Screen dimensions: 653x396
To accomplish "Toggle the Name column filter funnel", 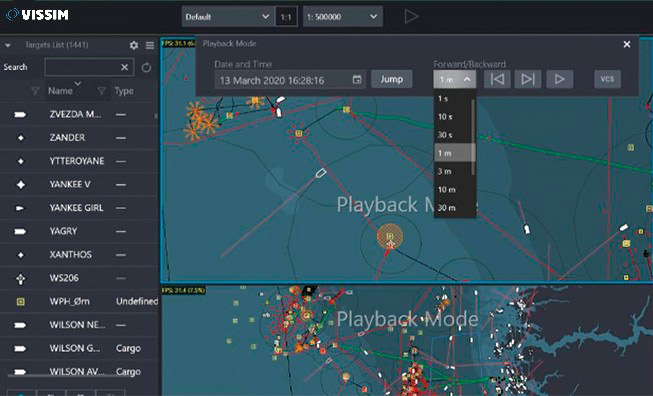I will (x=35, y=91).
